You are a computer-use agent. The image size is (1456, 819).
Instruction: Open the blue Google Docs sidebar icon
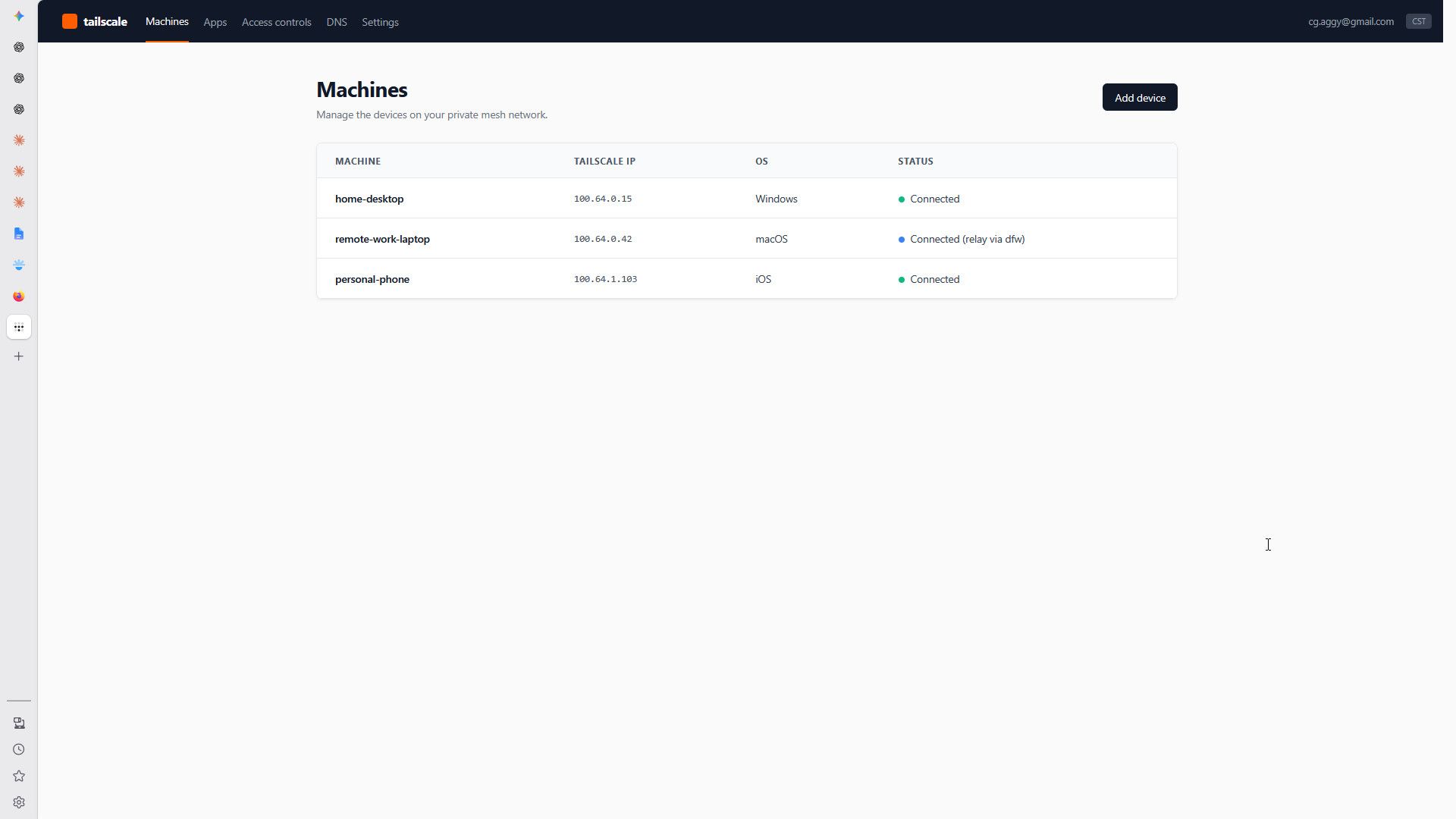(19, 234)
